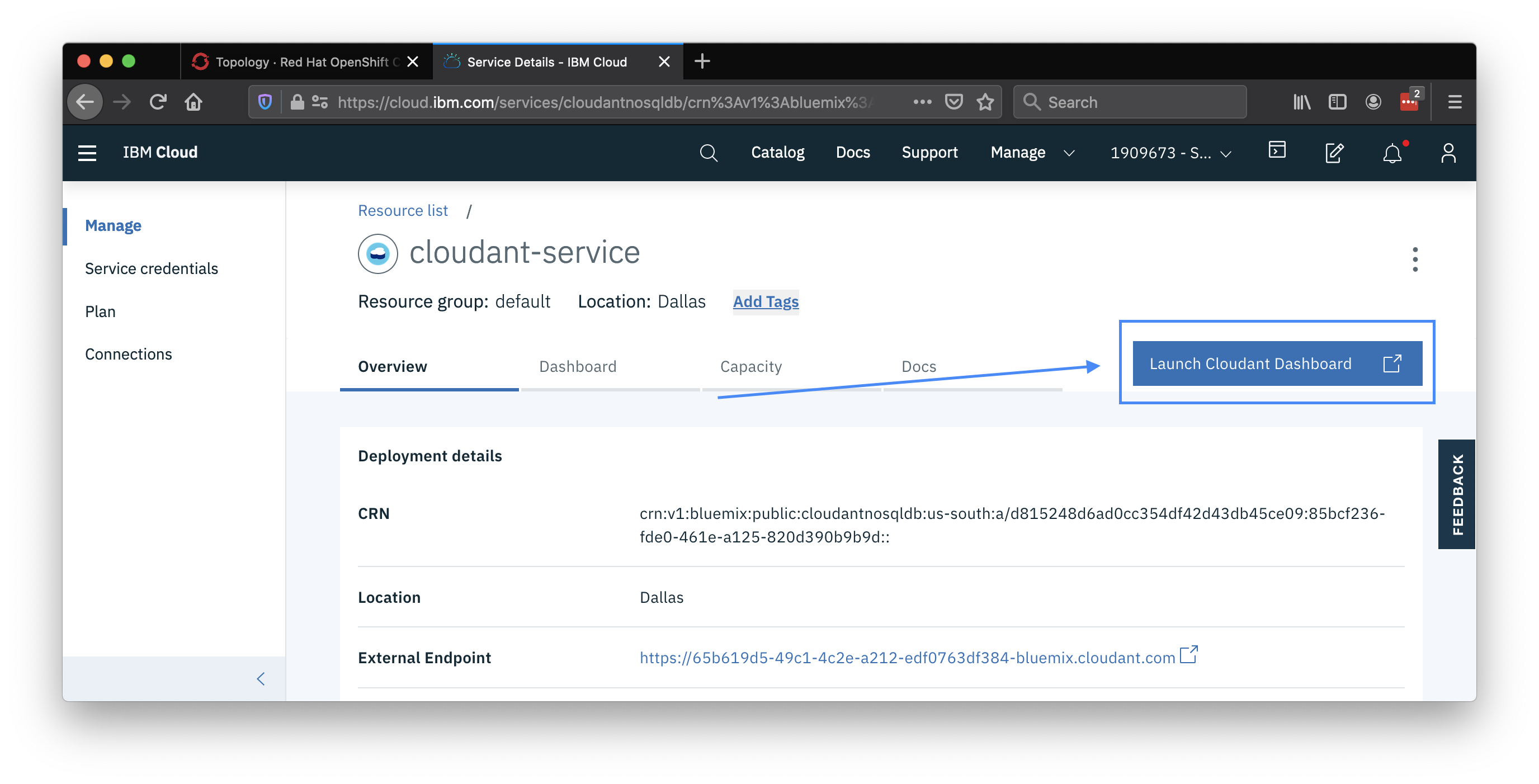Click the cloudant-service title text
The height and width of the screenshot is (784, 1539).
point(524,252)
